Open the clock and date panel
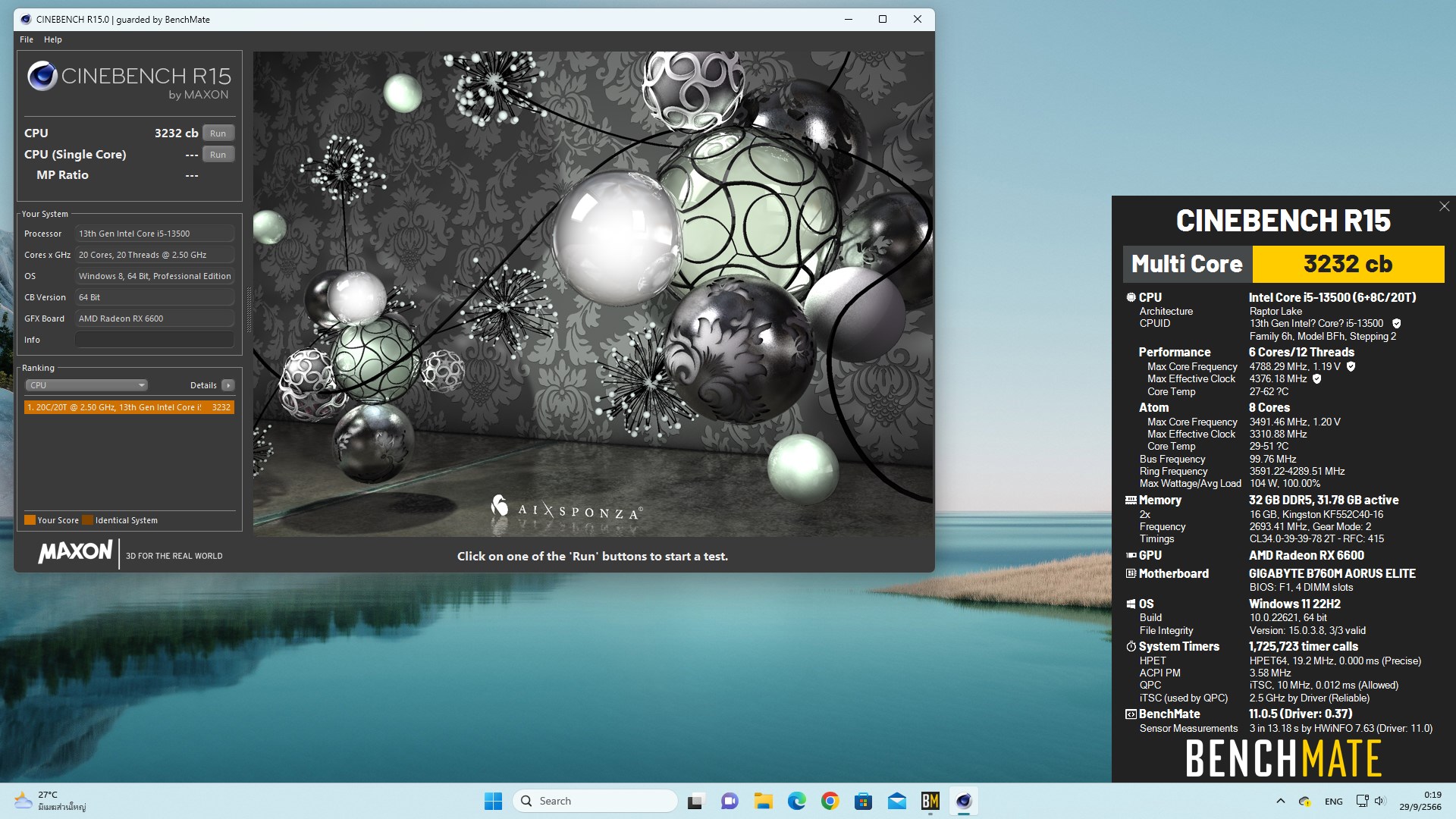 tap(1420, 801)
